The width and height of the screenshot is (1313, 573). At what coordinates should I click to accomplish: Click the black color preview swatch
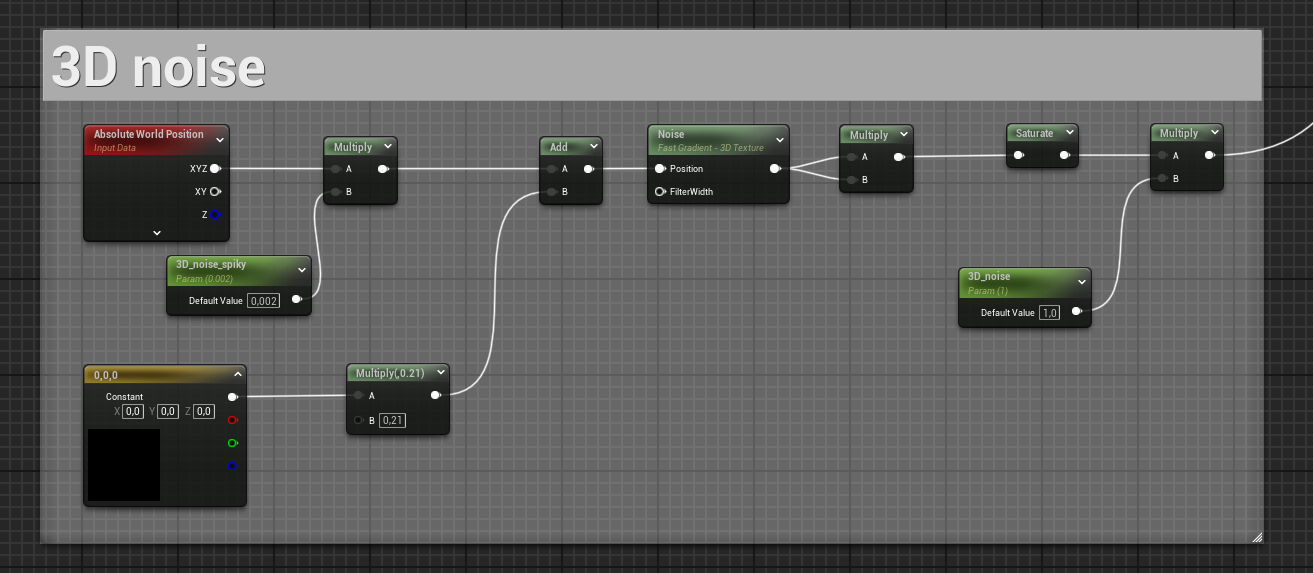tap(124, 465)
